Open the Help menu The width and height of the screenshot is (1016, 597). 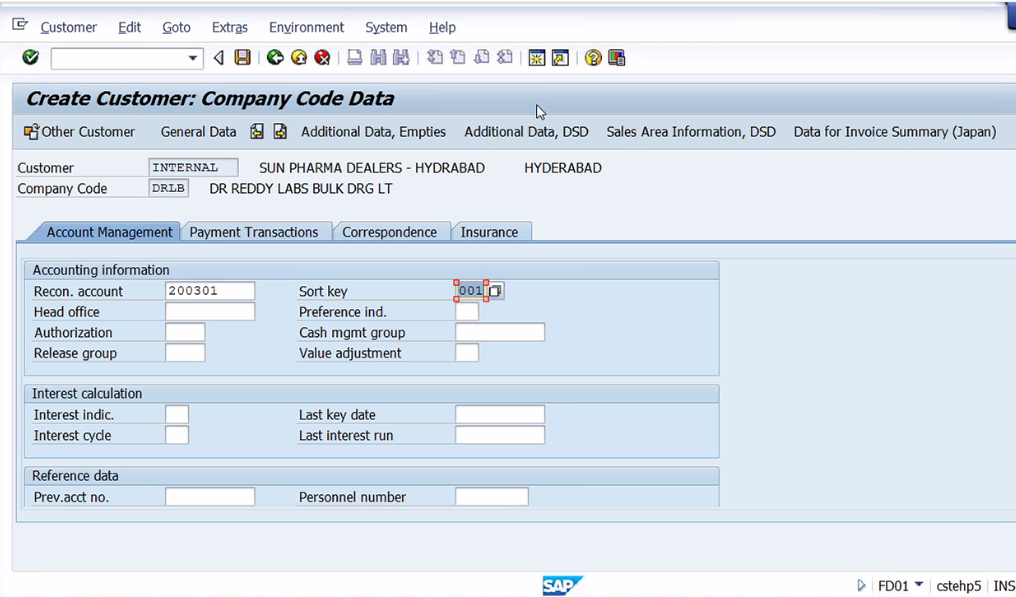click(x=443, y=27)
